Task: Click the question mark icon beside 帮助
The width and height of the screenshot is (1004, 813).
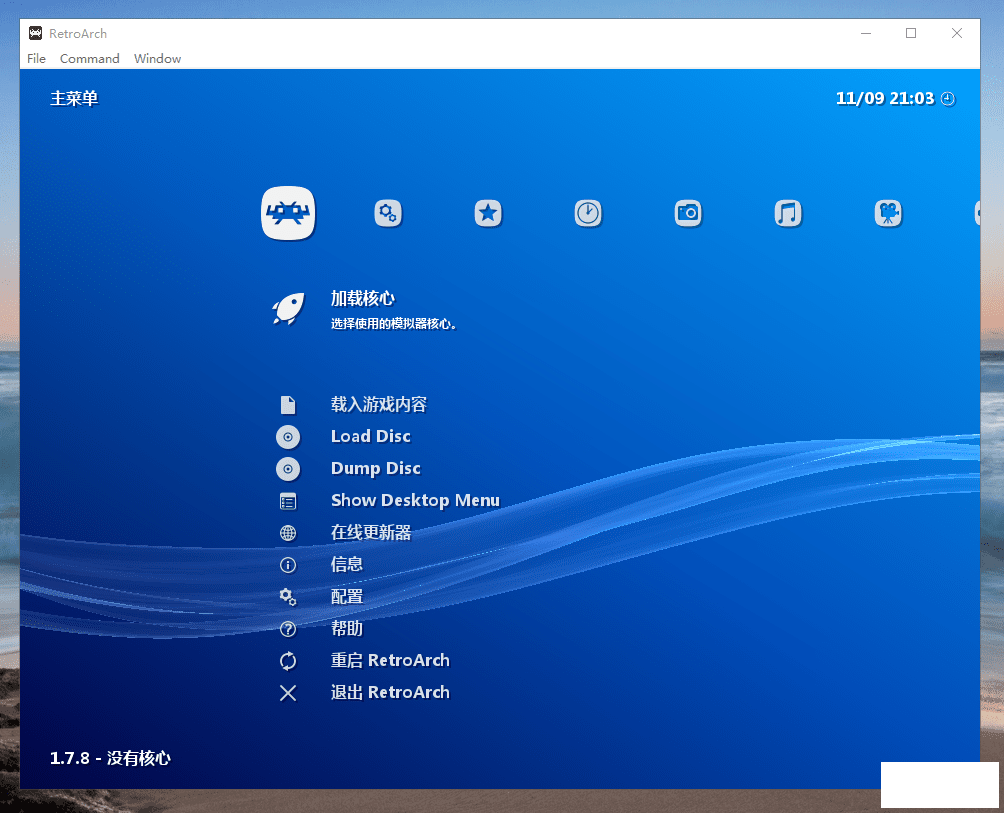Action: tap(288, 629)
